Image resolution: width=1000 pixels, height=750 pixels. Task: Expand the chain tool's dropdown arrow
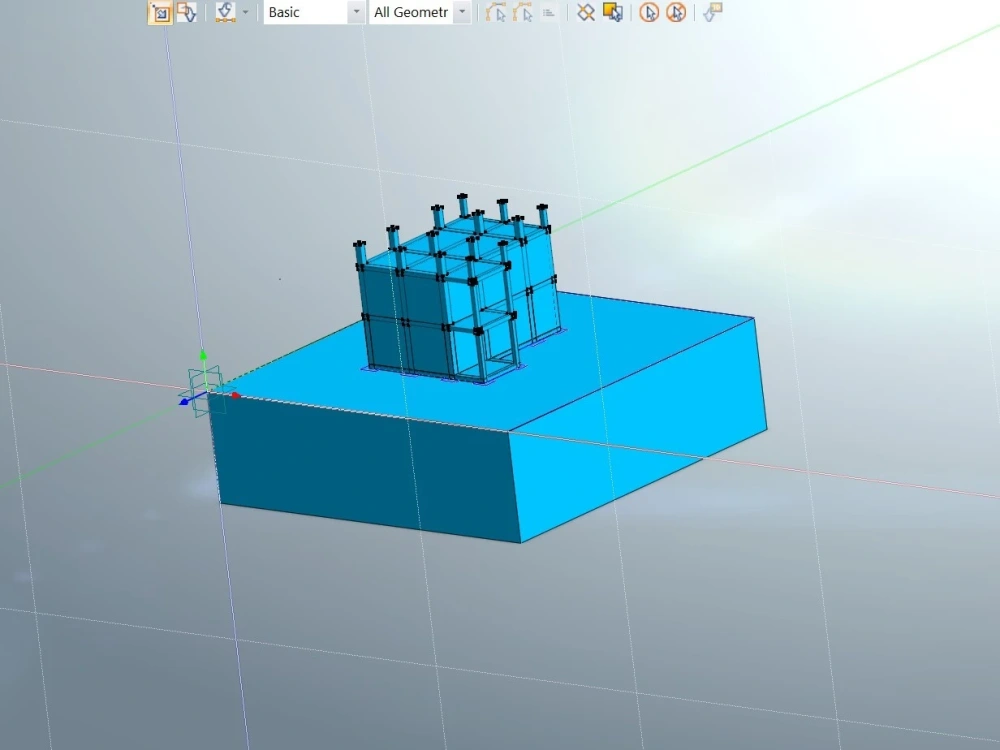pos(244,12)
